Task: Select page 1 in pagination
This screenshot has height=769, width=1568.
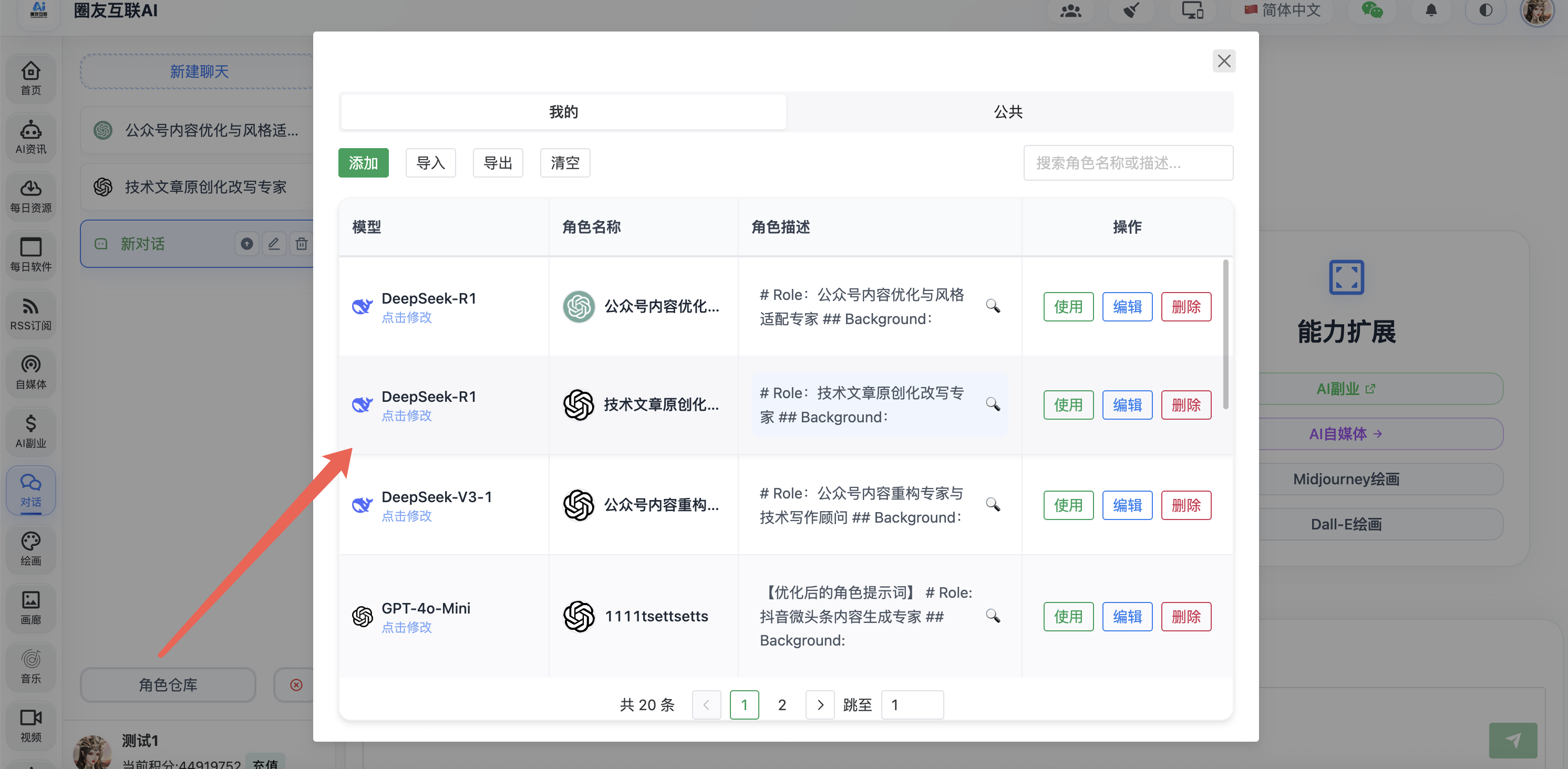Action: (744, 705)
